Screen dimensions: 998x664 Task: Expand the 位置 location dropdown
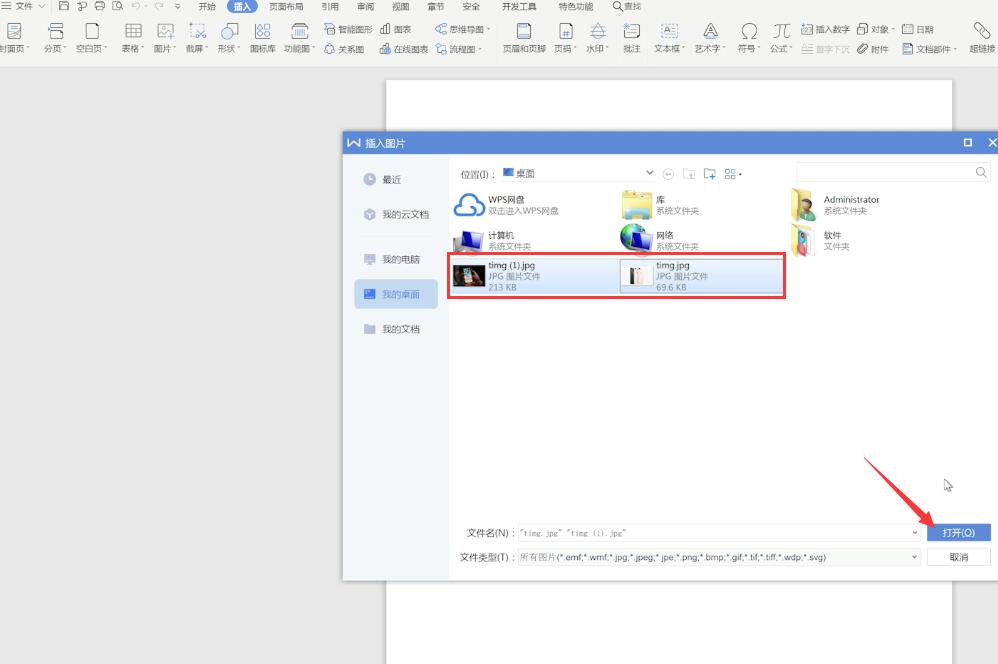649,173
